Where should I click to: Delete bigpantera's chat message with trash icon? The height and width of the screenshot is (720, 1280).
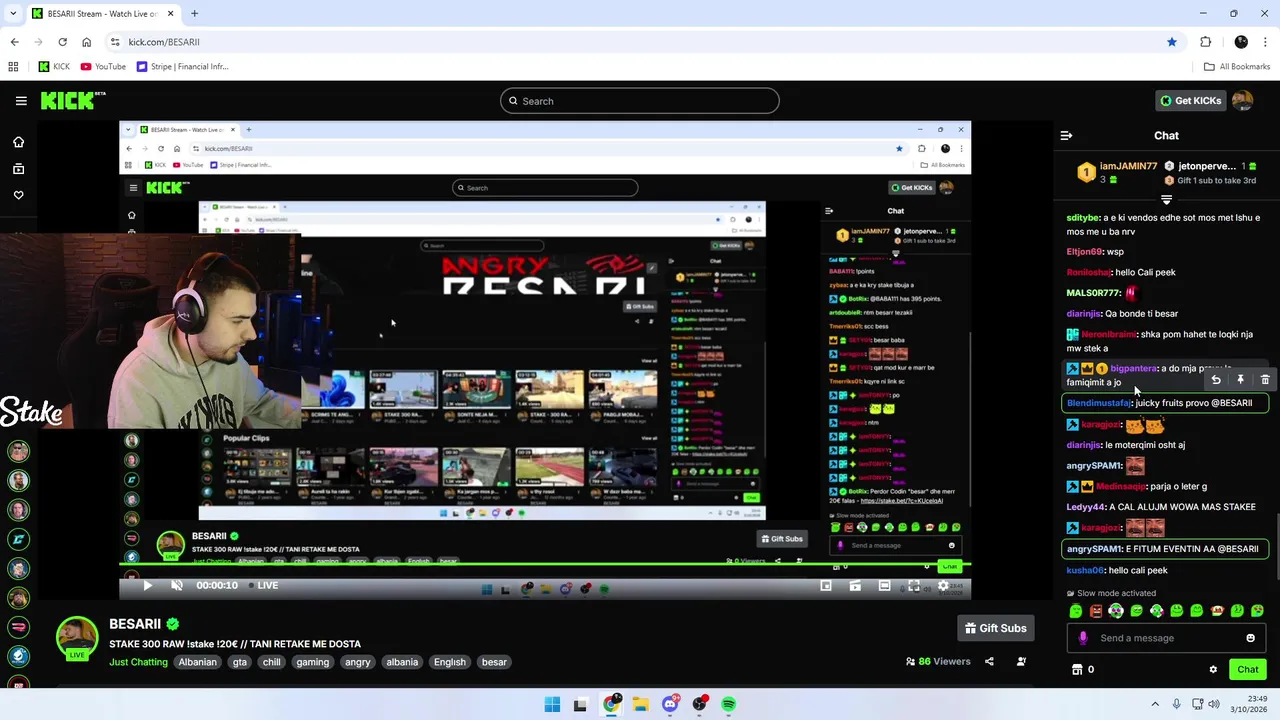(1265, 380)
